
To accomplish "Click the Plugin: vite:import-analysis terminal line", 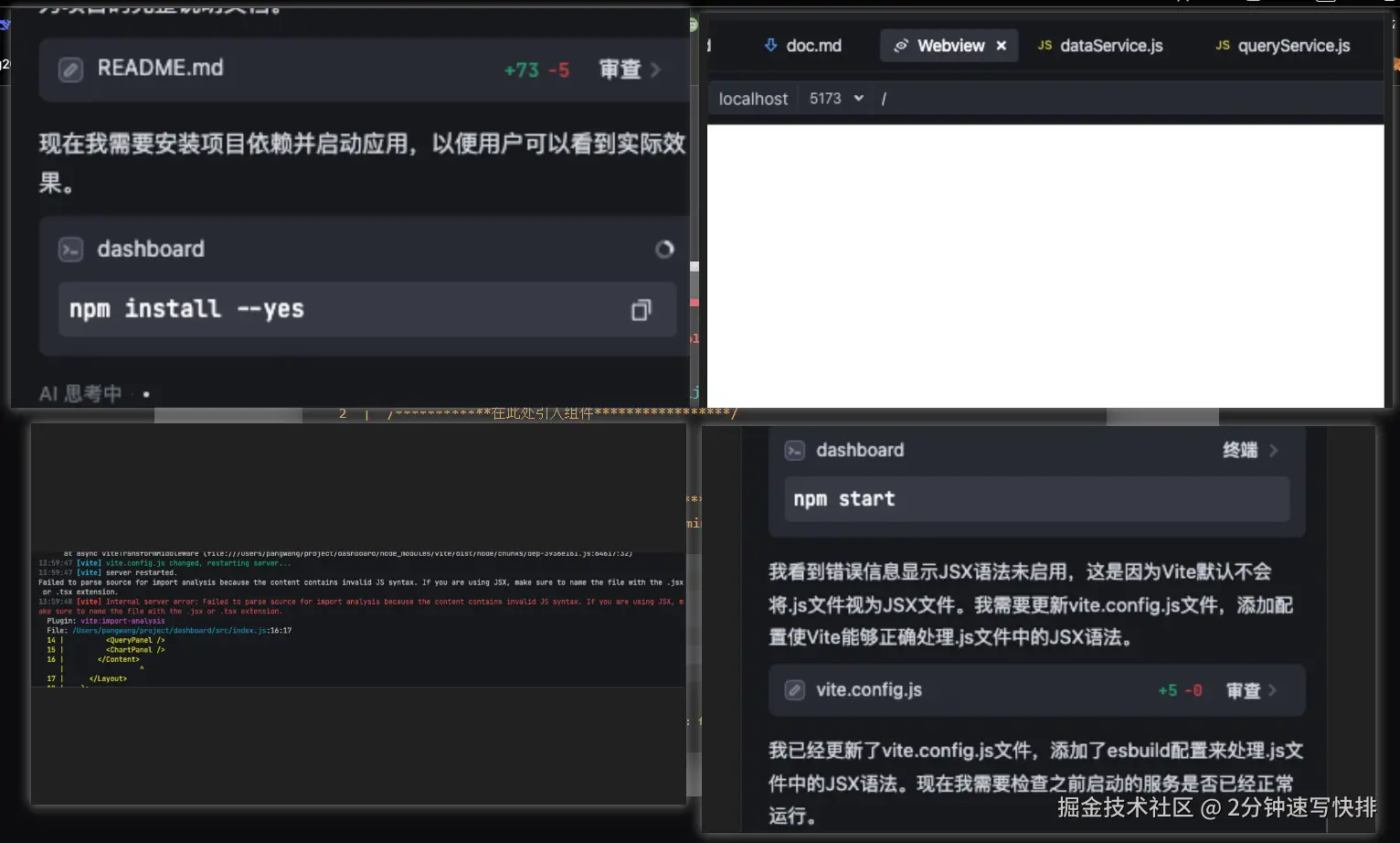I will coord(106,621).
